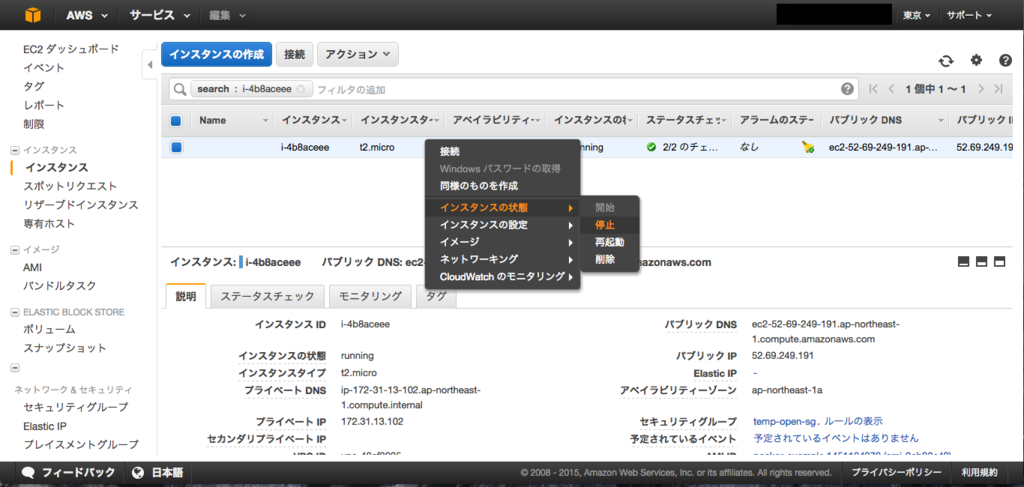The height and width of the screenshot is (487, 1024).
Task: Open the サポート dropdown
Action: pyautogui.click(x=969, y=15)
